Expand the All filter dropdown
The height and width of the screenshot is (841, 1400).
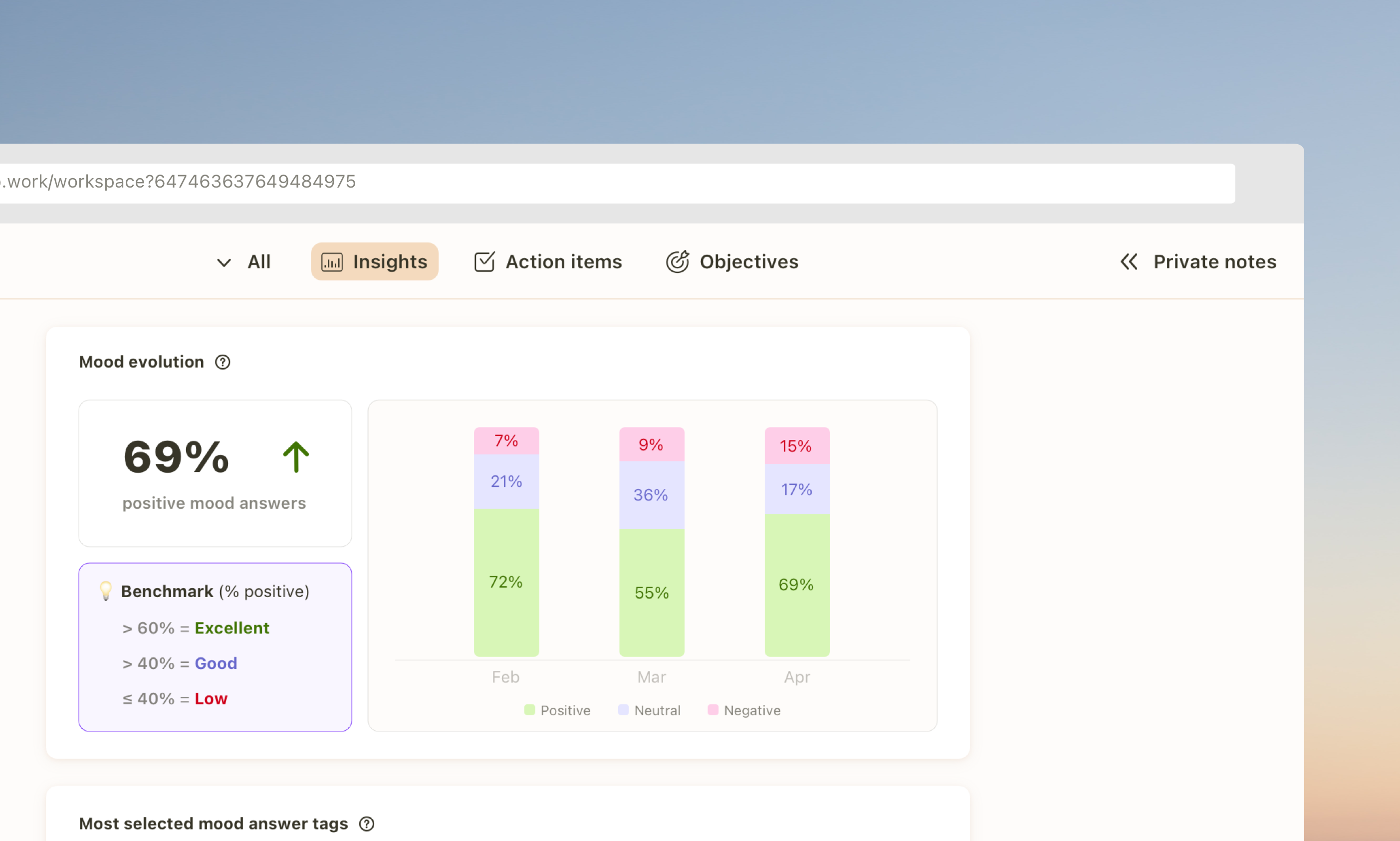coord(224,262)
